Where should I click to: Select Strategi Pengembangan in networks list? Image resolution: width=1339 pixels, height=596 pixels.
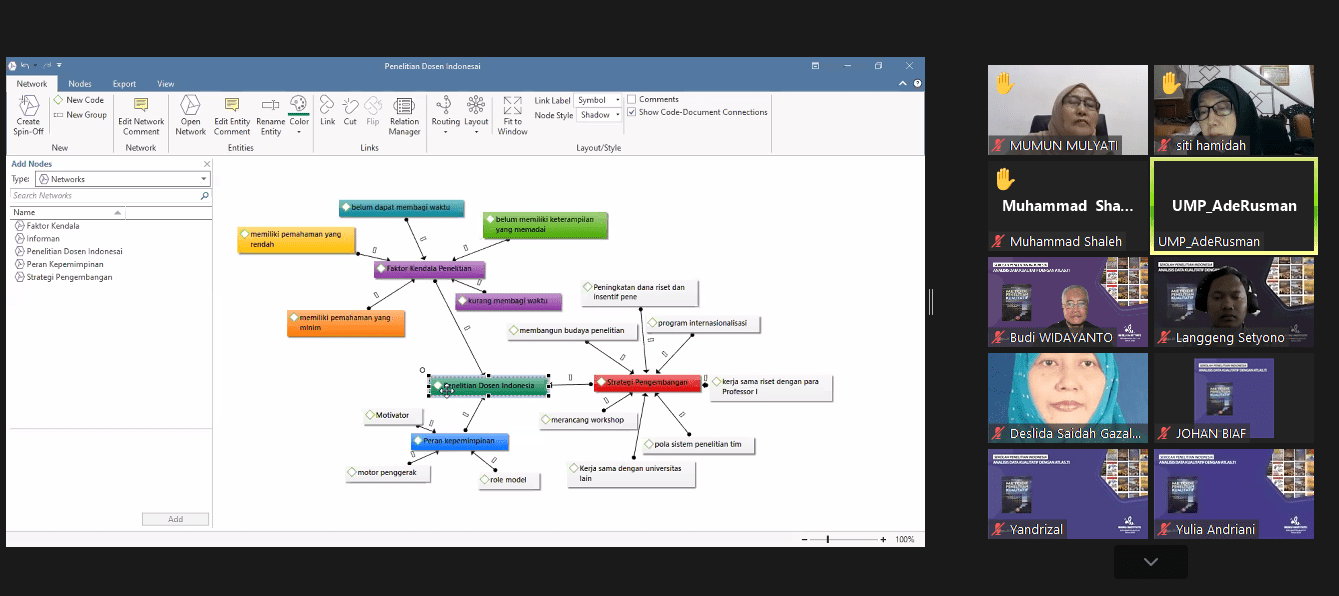coord(69,277)
